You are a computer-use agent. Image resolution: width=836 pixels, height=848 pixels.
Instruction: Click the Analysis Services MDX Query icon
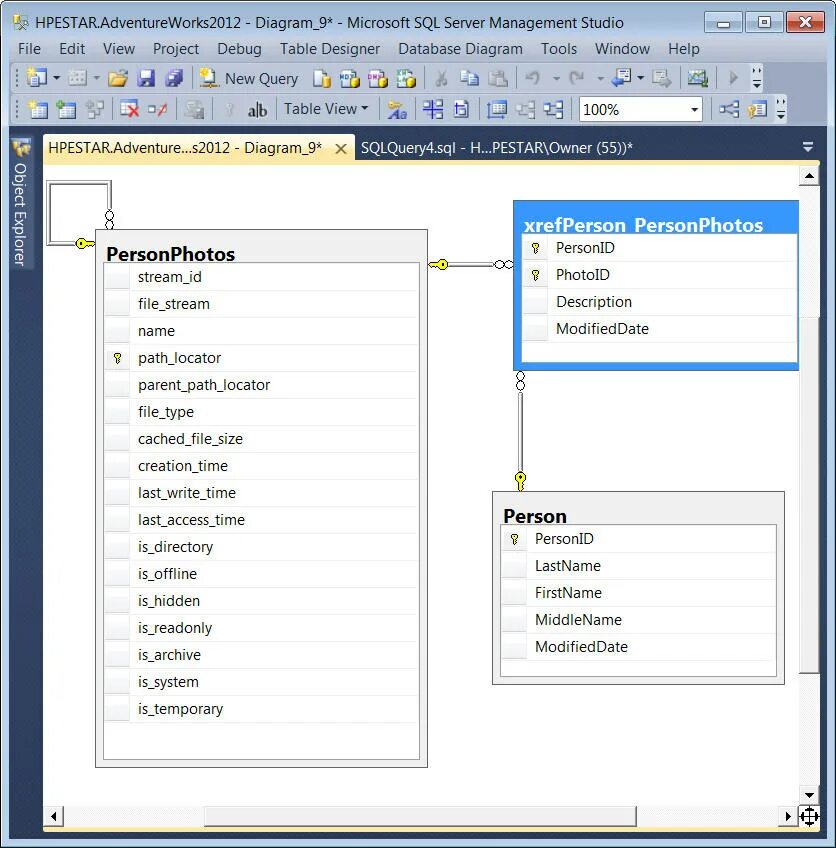pos(349,79)
